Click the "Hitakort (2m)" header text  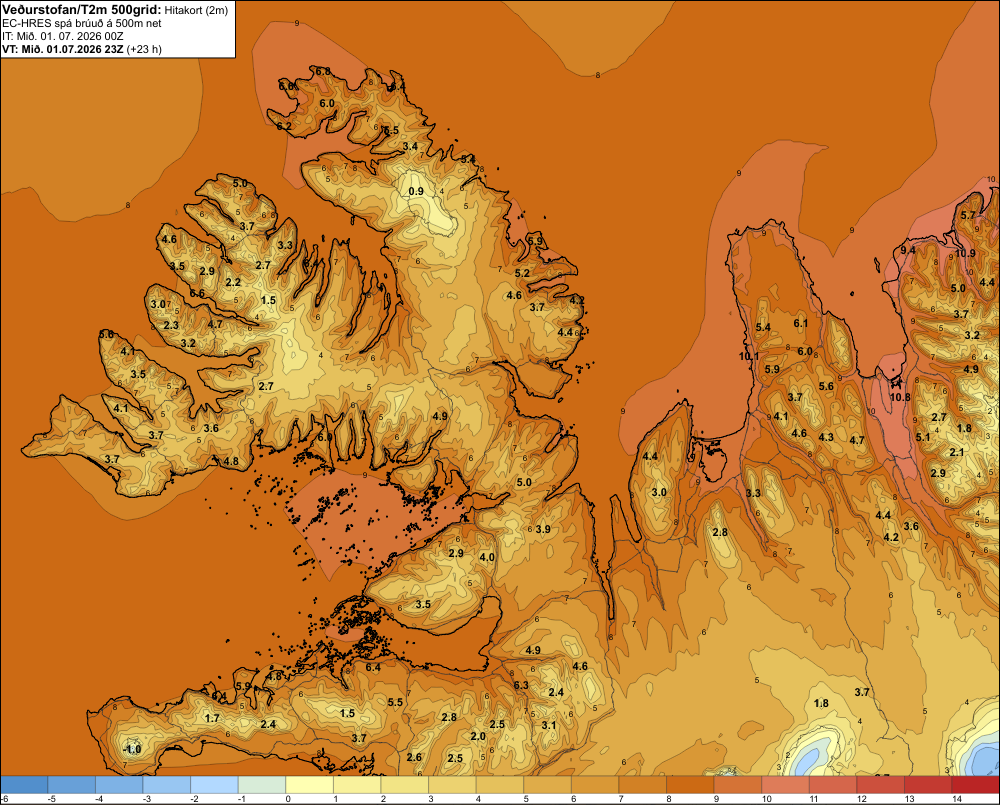click(196, 10)
